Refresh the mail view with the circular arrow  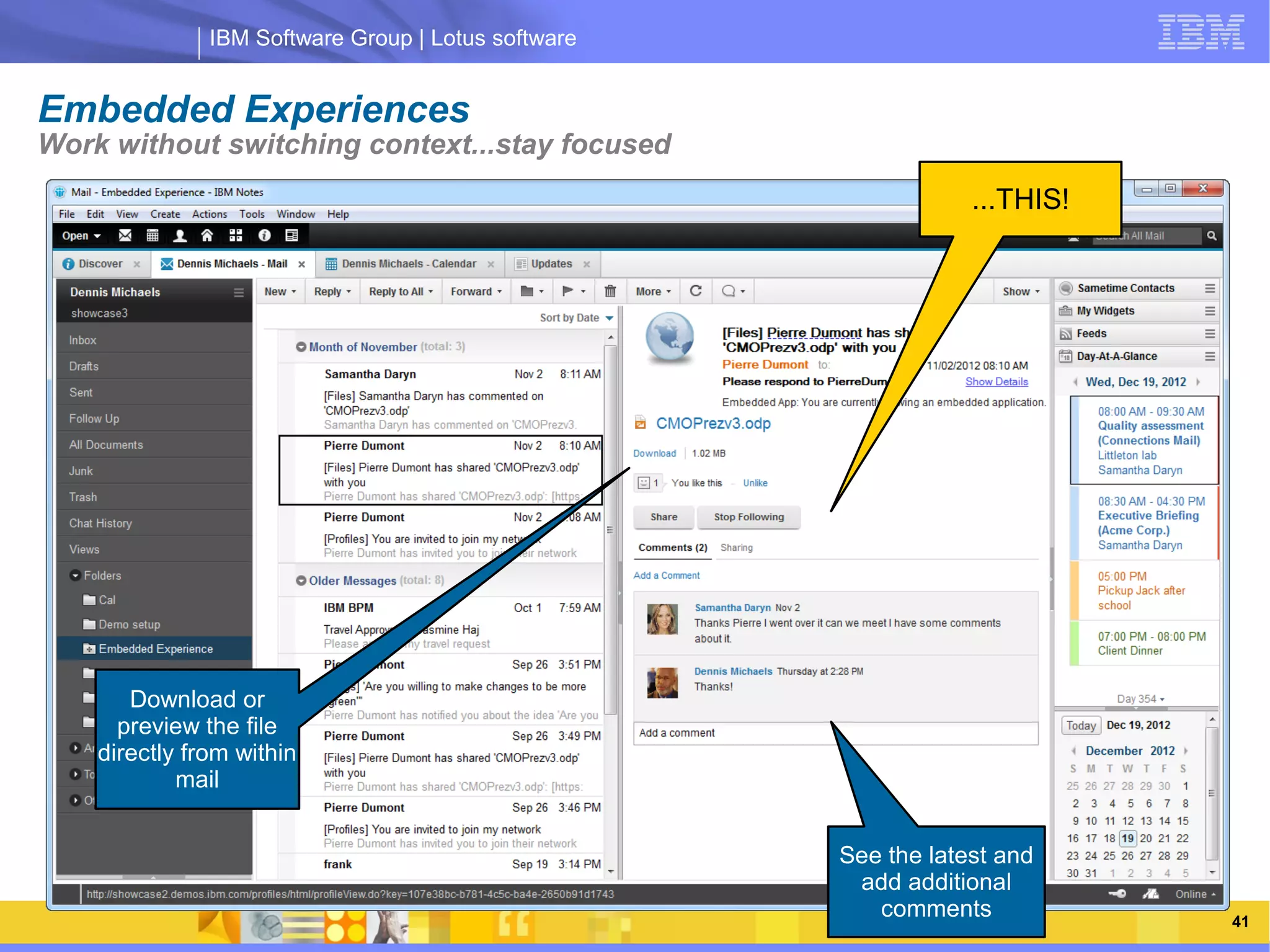(x=696, y=291)
